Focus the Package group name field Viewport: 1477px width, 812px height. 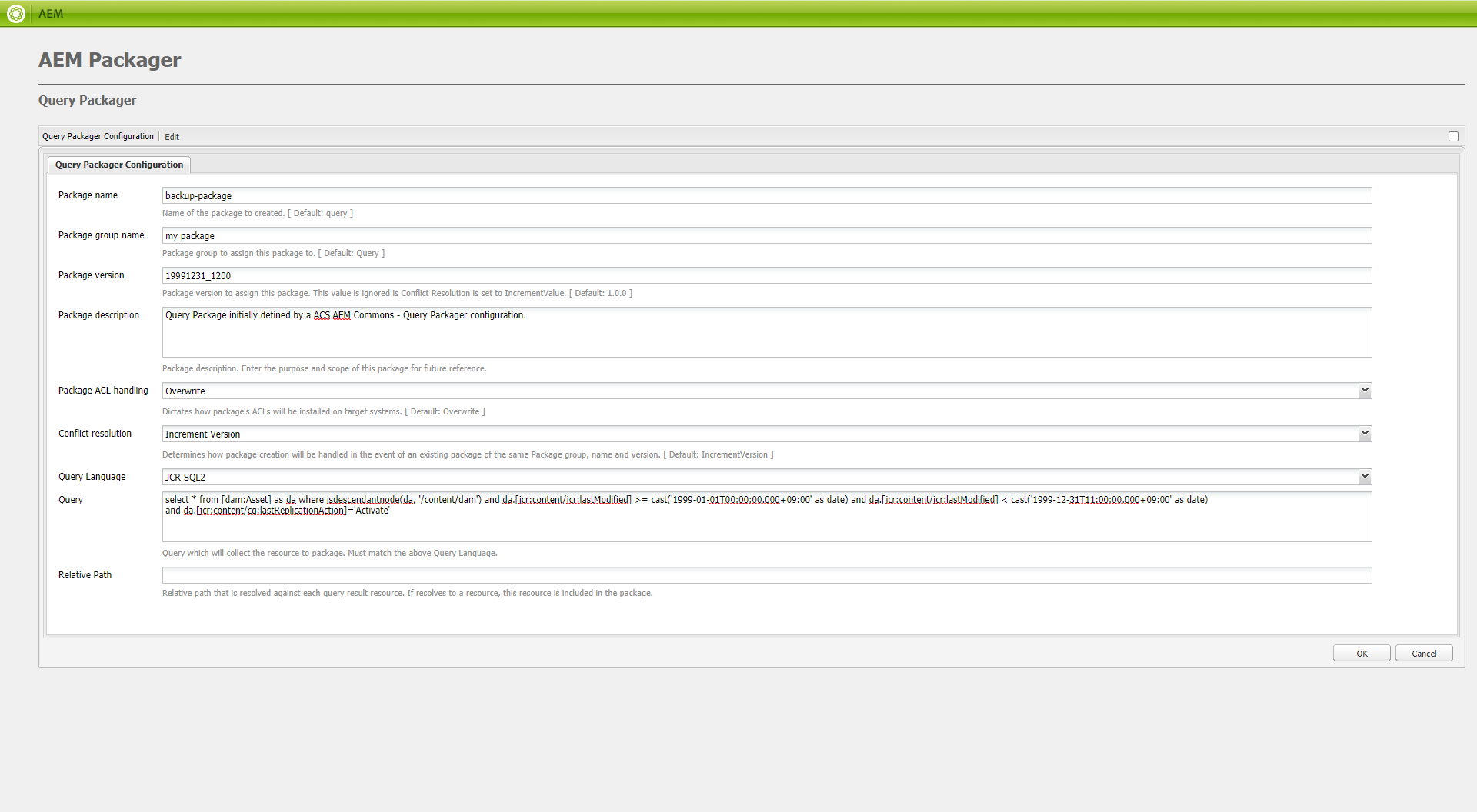point(767,235)
